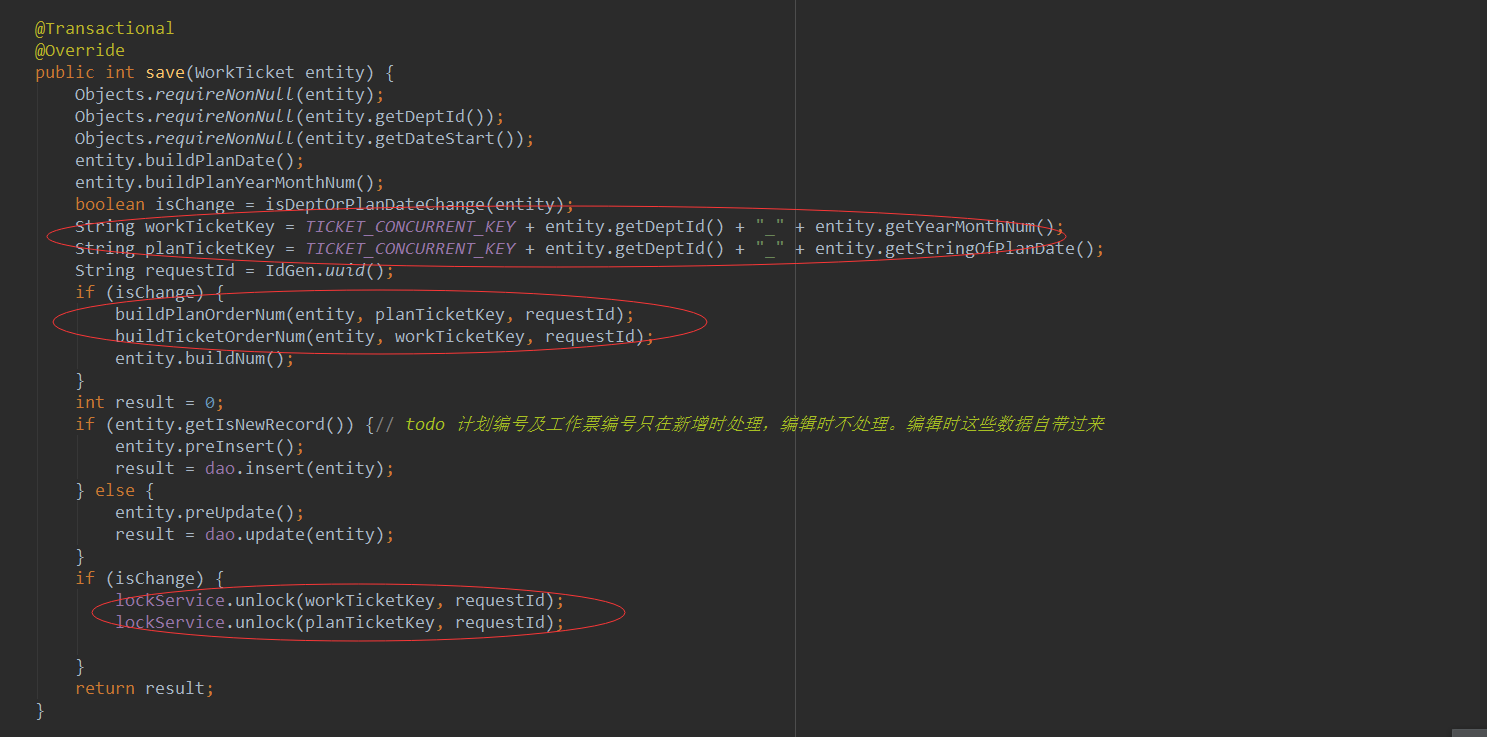Click lockService.unlock line with planTicketKey

point(340,622)
